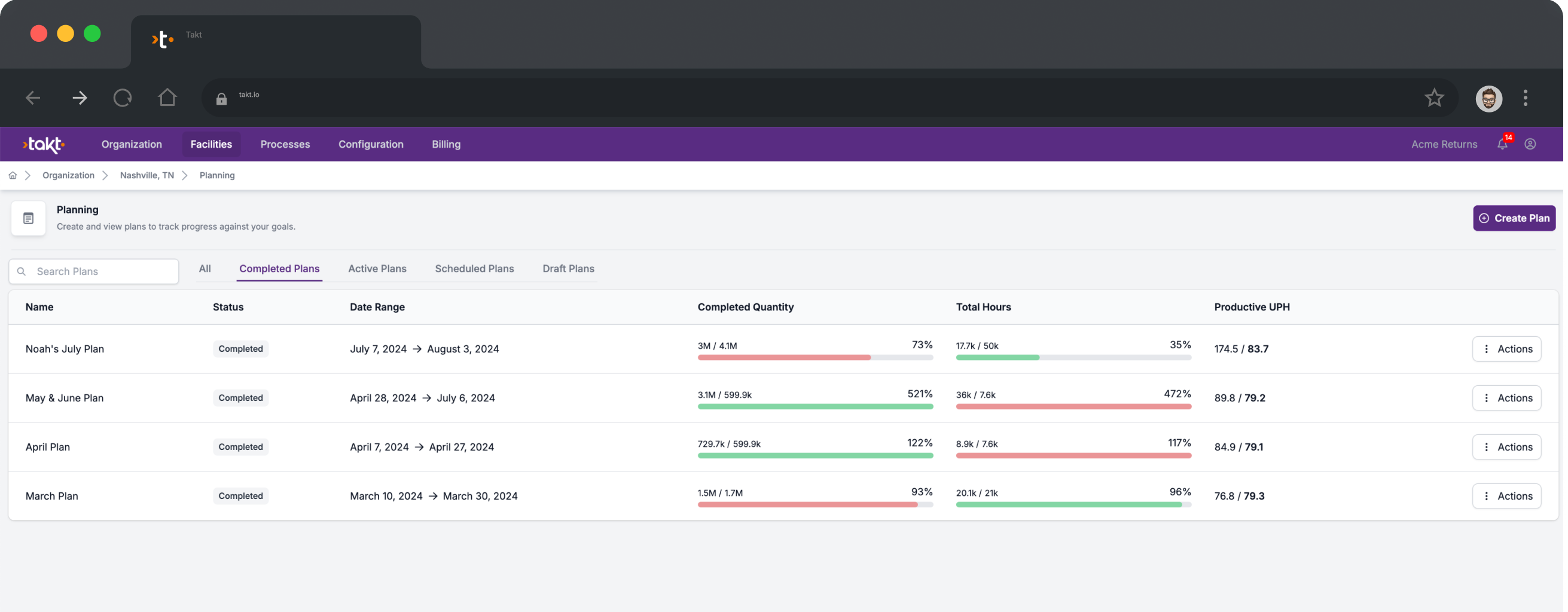Open the Actions menu for Noah's July Plan
Image resolution: width=1568 pixels, height=612 pixels.
(x=1506, y=348)
